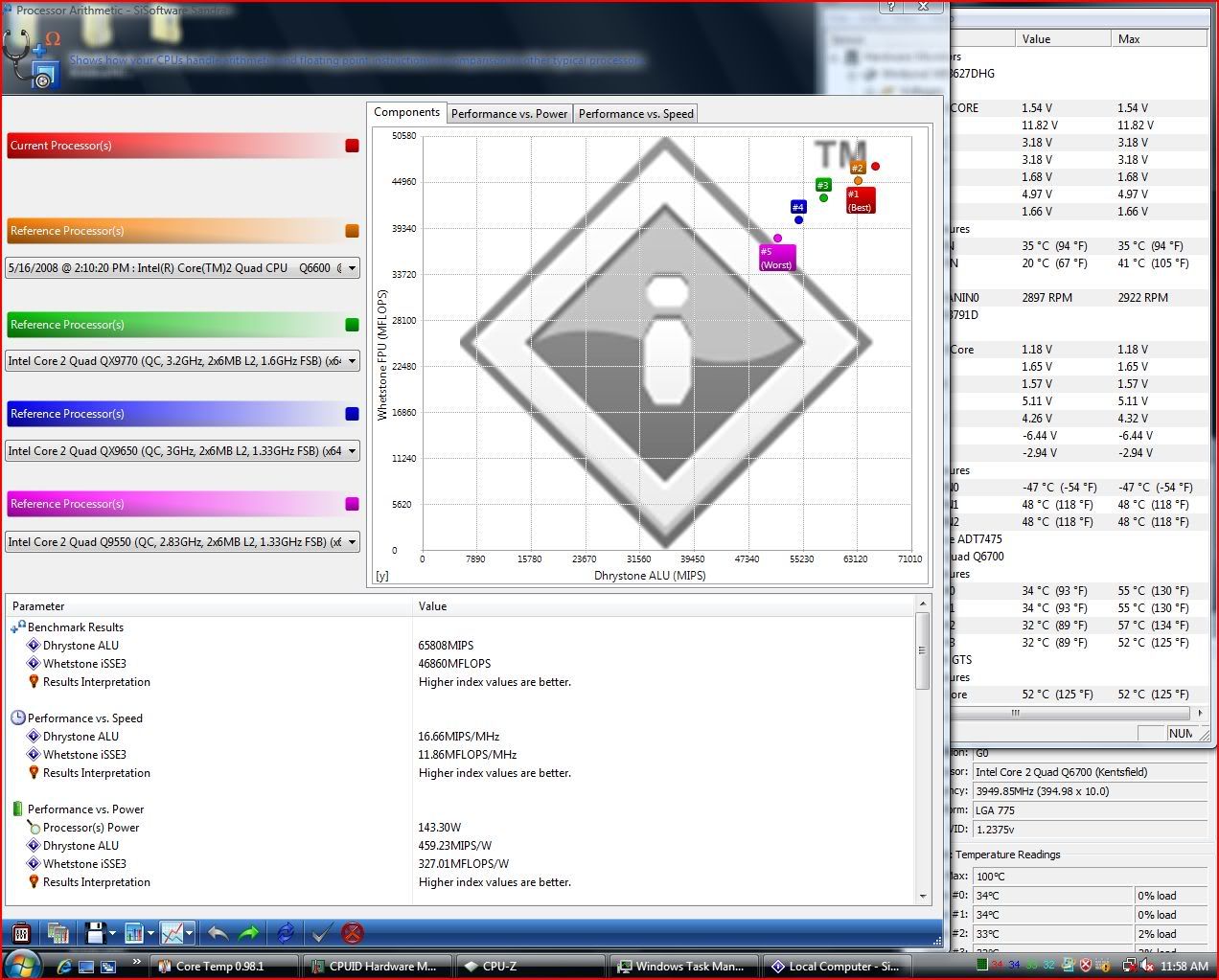Click Local Computer SiSoftware taskbar button
Screen dimensions: 1219x980
(837, 966)
